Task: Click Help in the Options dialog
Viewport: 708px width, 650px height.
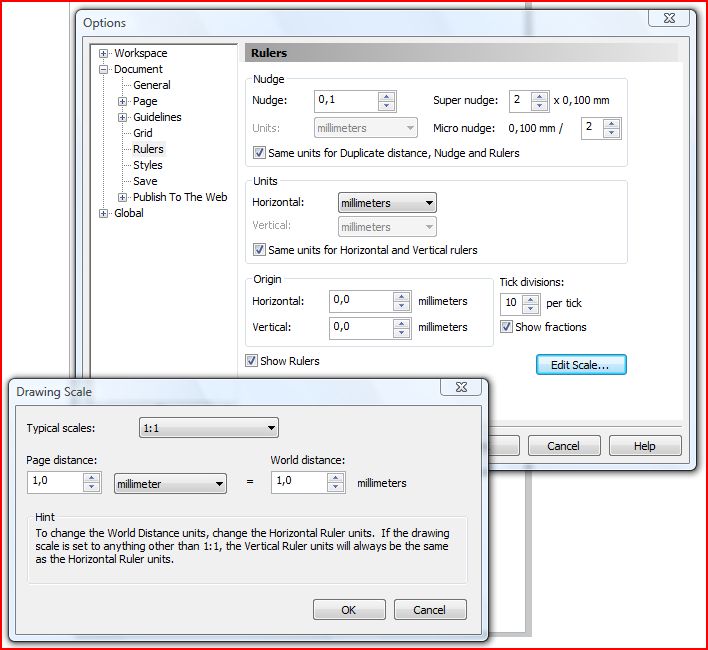Action: pos(645,446)
